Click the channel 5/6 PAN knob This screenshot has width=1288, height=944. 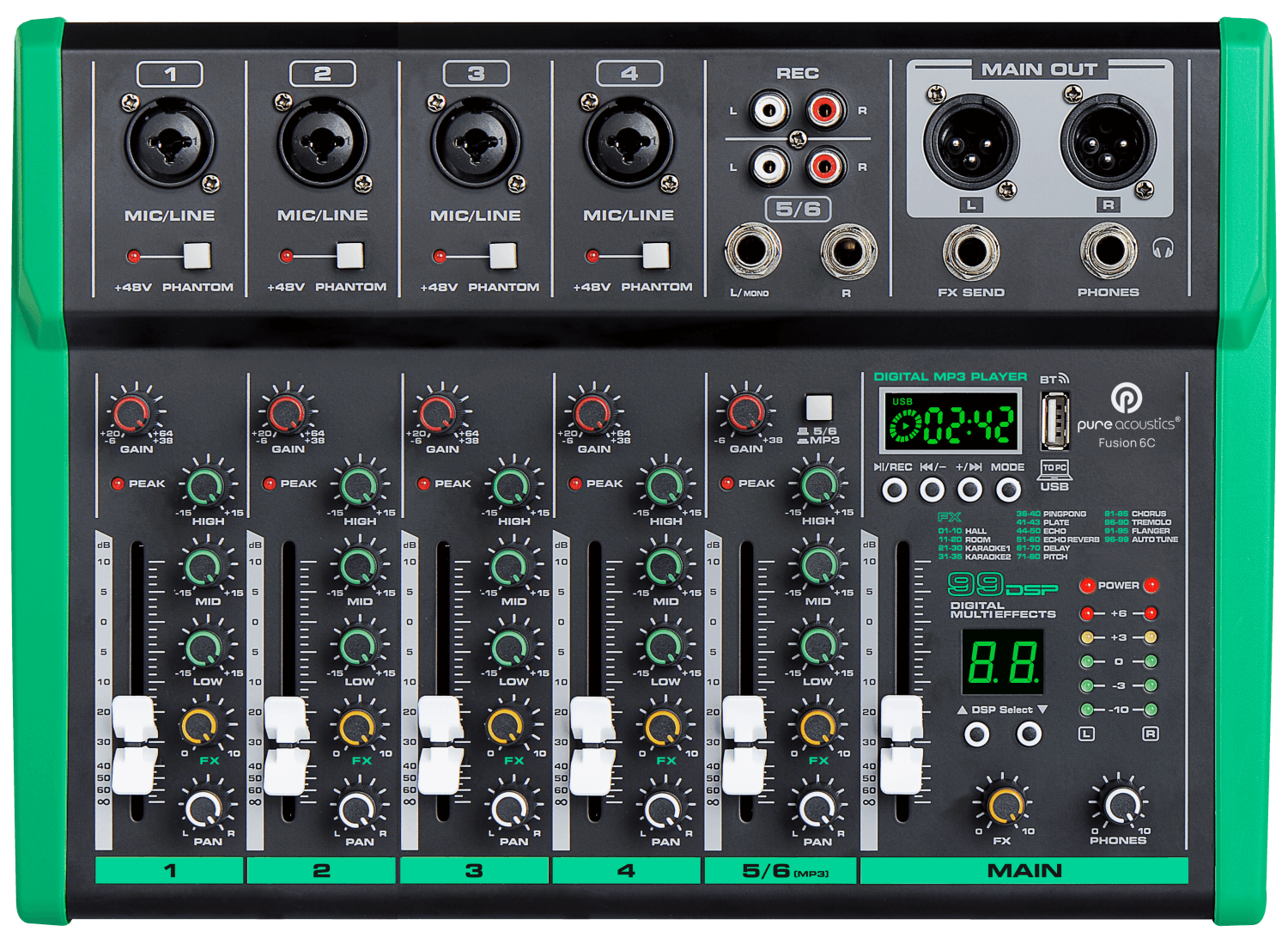816,807
